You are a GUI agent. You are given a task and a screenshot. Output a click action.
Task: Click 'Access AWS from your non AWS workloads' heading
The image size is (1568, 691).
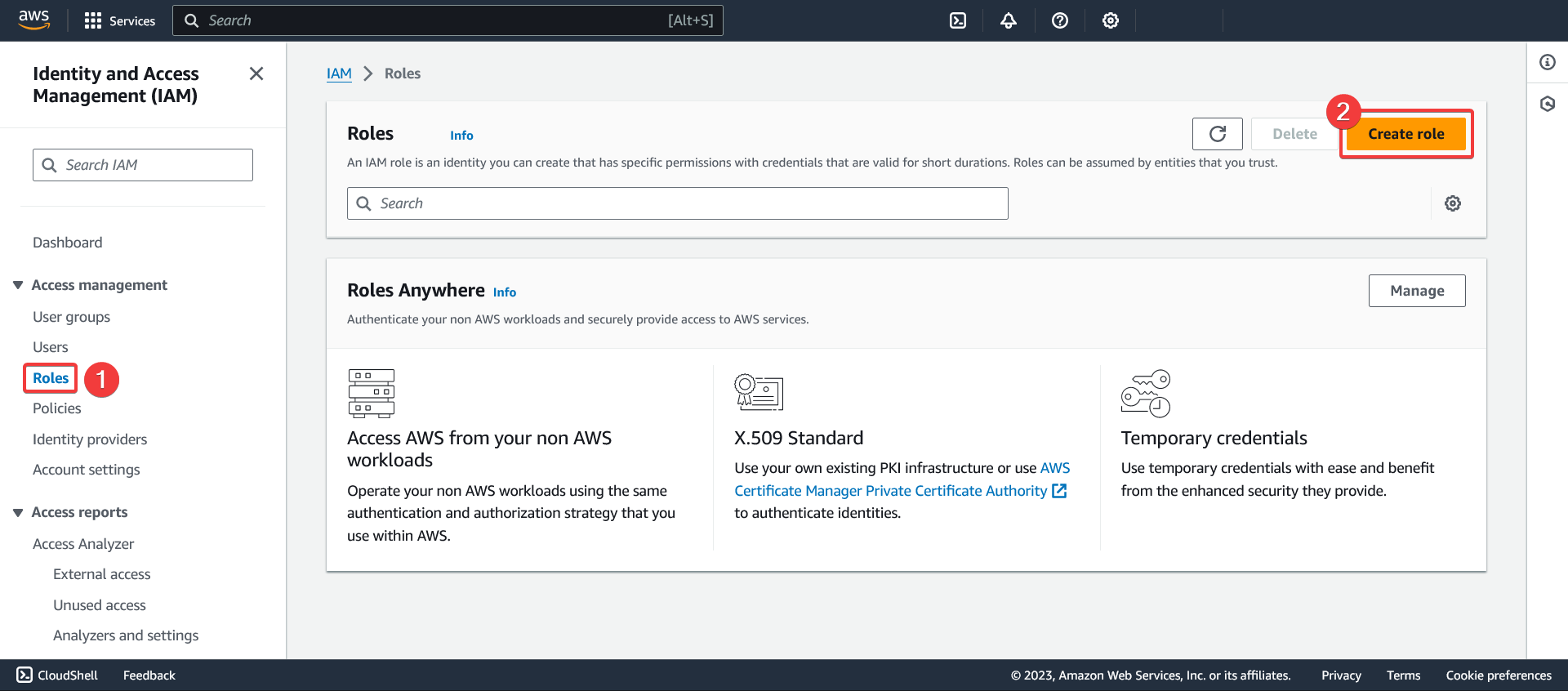(479, 449)
